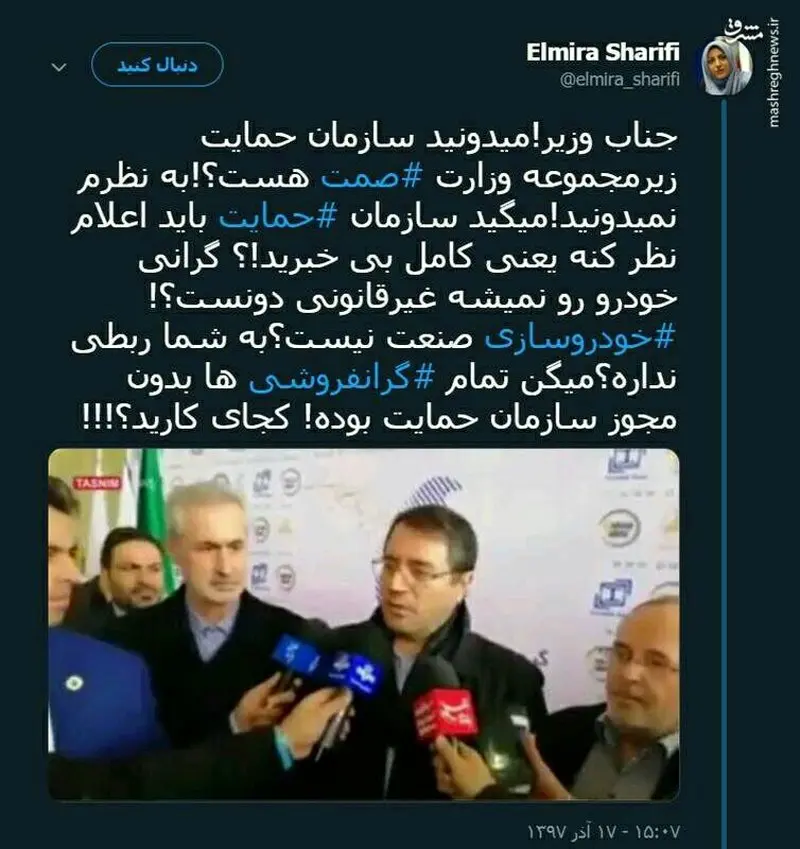800x849 pixels.
Task: Open the #حمایت hashtag
Action: coord(279,218)
